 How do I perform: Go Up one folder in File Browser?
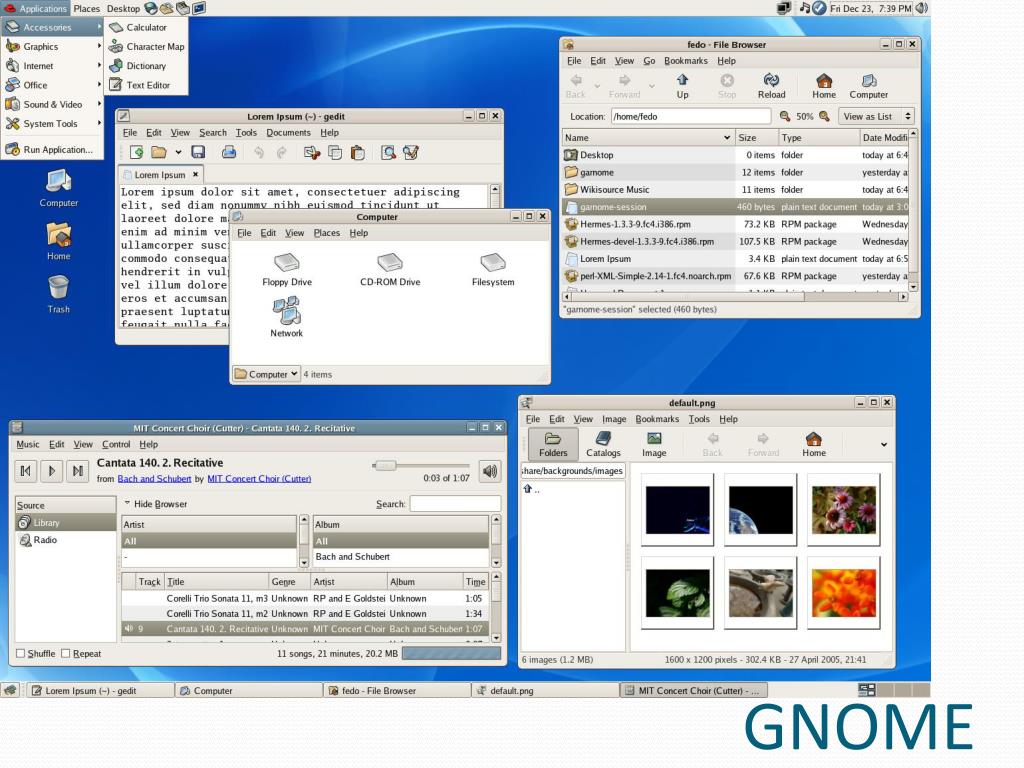(x=682, y=86)
